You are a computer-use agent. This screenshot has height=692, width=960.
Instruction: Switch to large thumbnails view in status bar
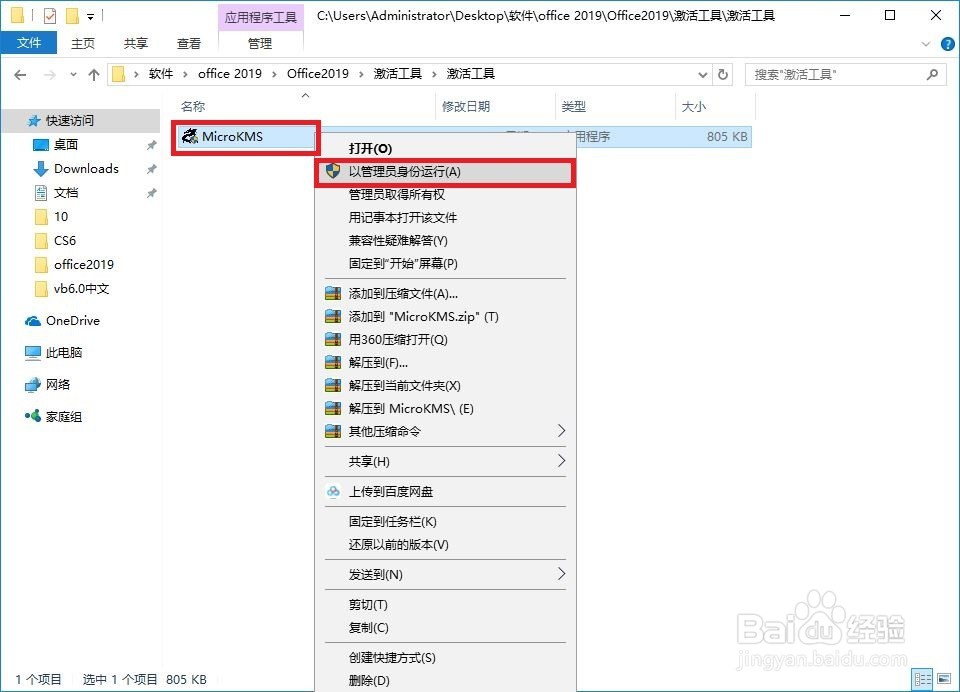point(944,678)
